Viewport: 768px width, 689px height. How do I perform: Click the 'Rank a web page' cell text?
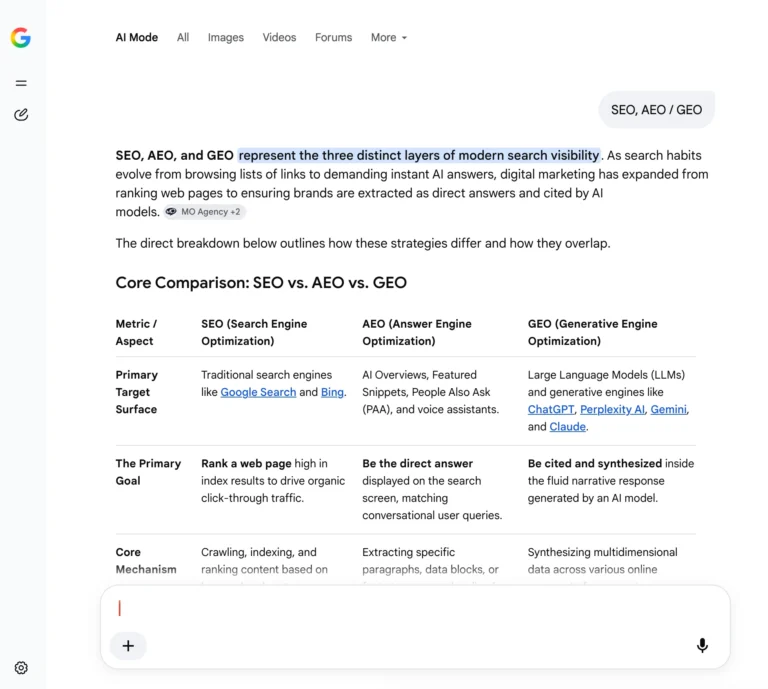(x=246, y=464)
